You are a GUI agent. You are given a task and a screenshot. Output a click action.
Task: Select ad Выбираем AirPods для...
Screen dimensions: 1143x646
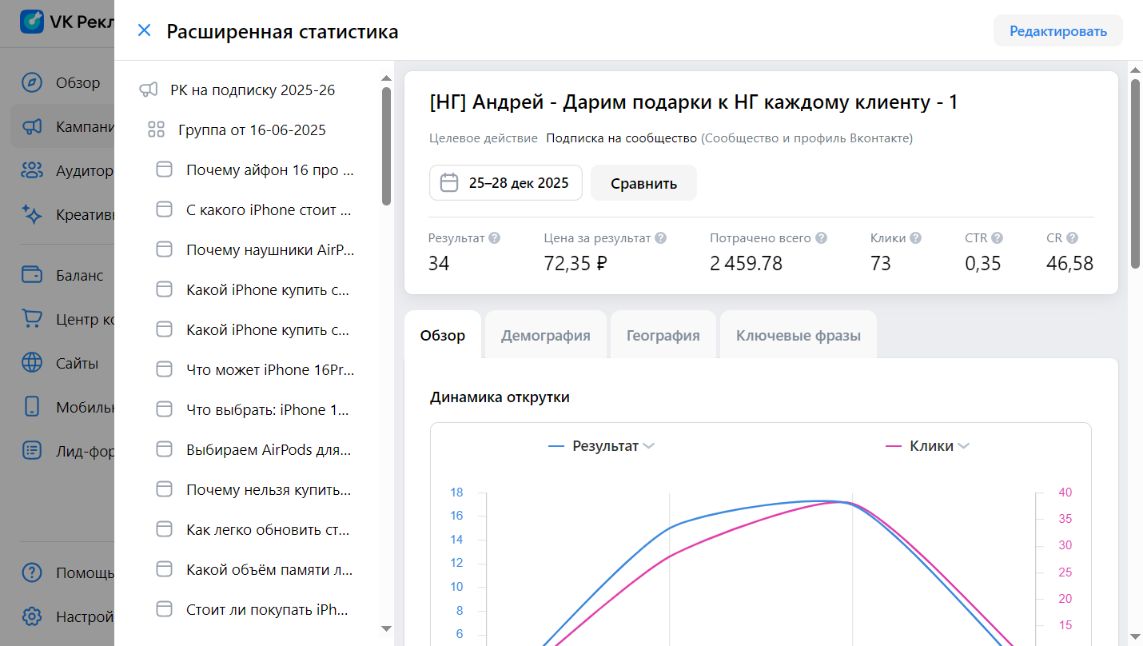pyautogui.click(x=268, y=450)
